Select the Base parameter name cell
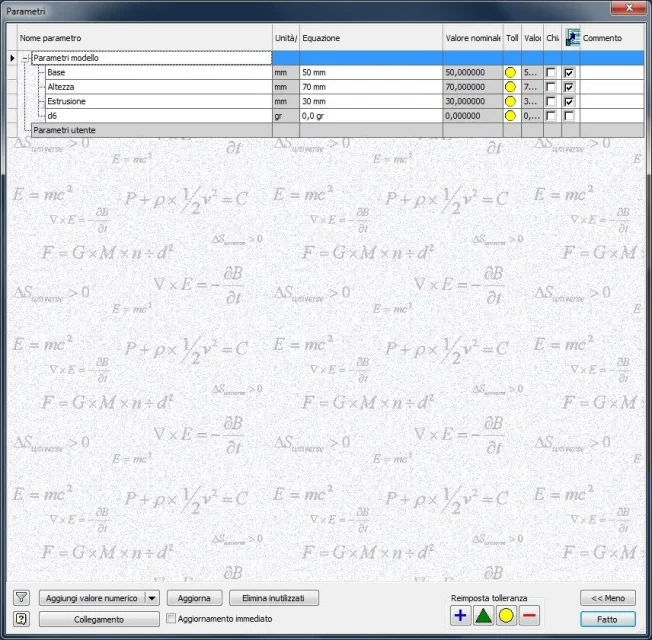Screen dimensions: 652x640 pos(159,72)
